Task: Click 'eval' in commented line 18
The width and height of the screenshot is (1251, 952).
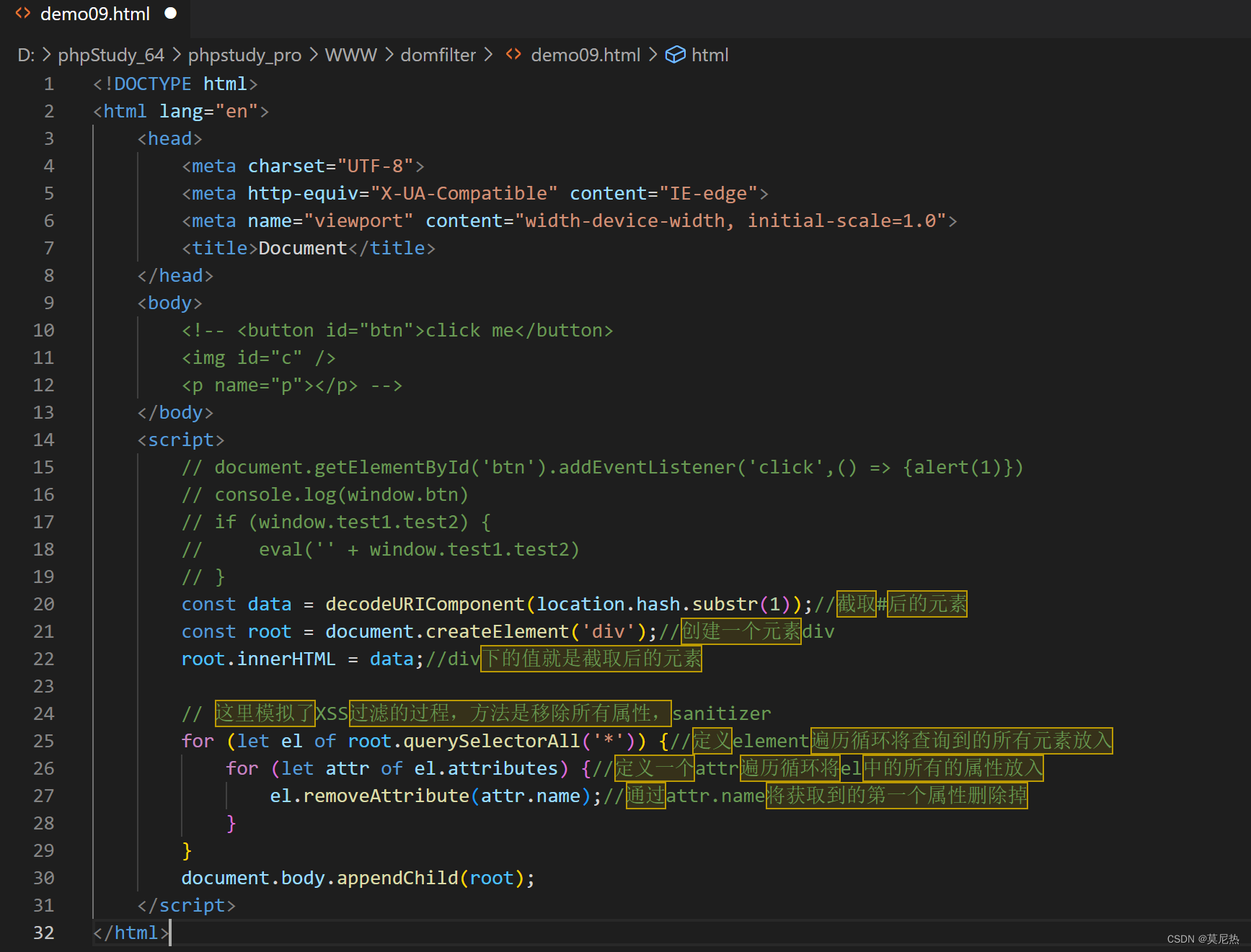Action: coord(281,550)
